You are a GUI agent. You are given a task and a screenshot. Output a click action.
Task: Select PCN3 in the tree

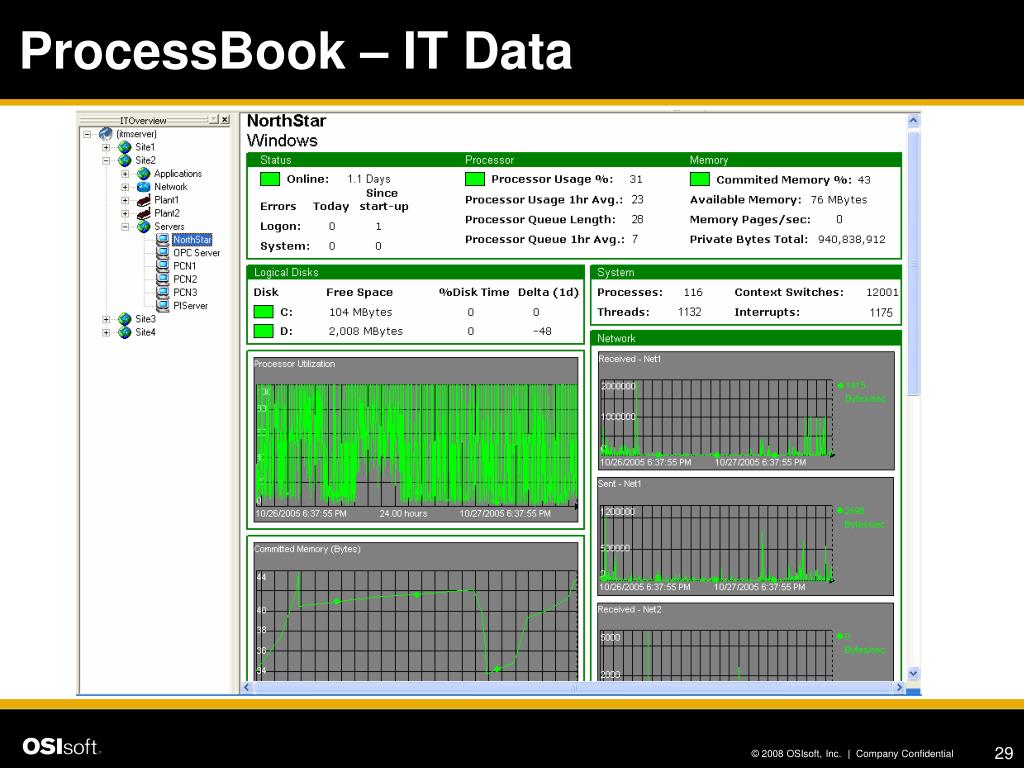(x=185, y=293)
